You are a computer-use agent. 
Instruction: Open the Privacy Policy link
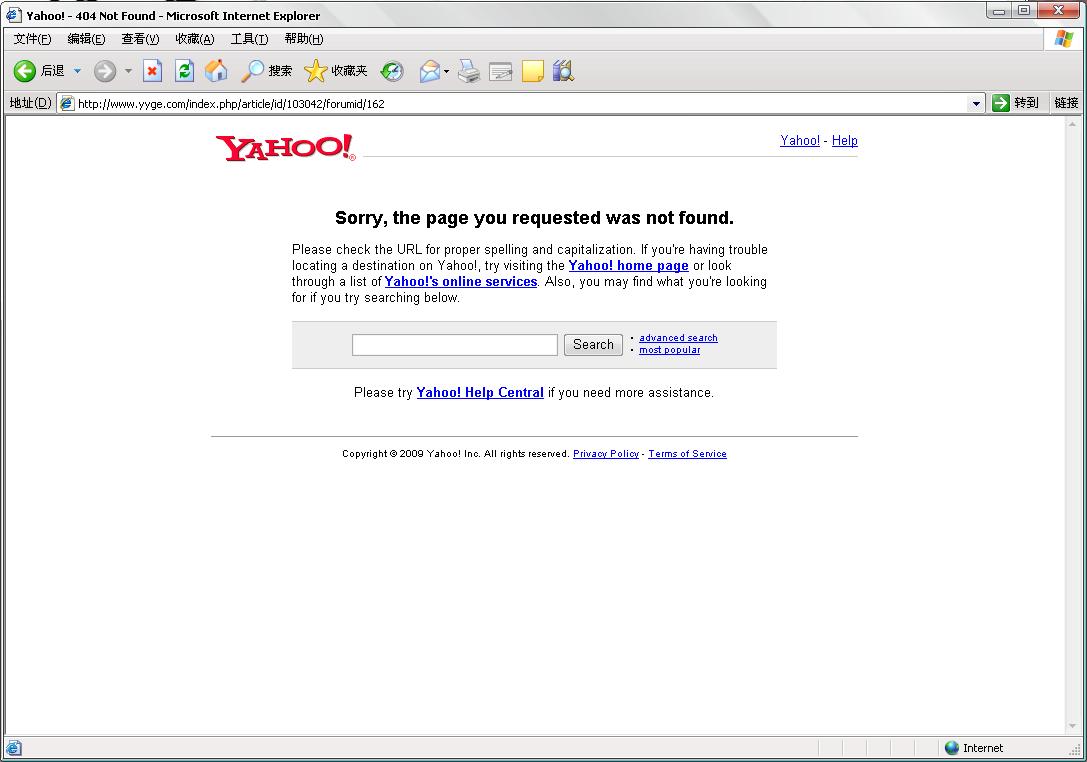click(x=606, y=453)
